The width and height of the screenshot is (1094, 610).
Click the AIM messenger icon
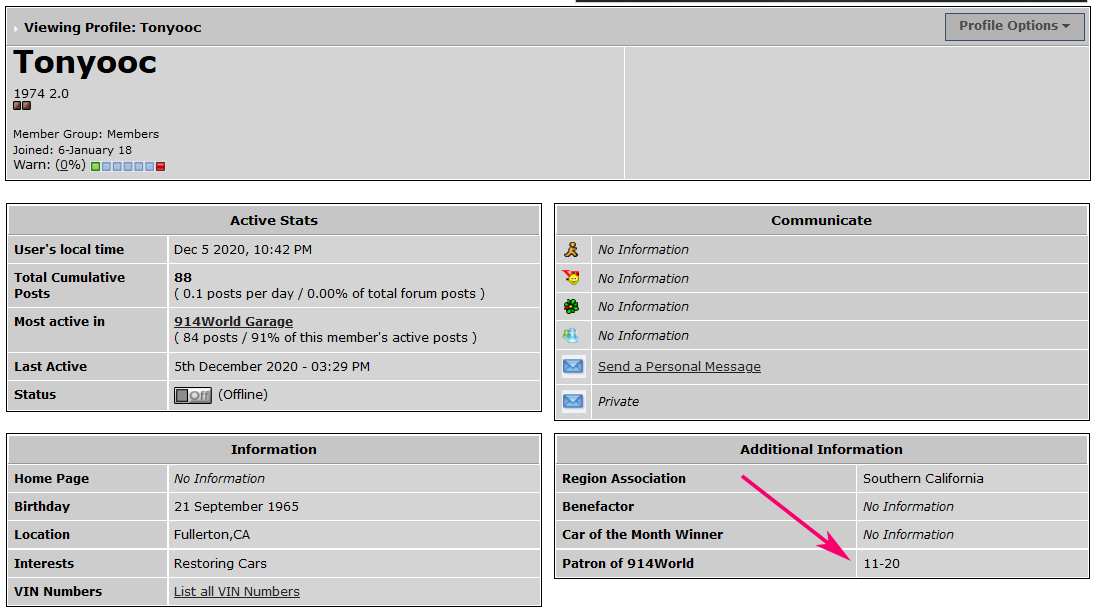tap(571, 250)
